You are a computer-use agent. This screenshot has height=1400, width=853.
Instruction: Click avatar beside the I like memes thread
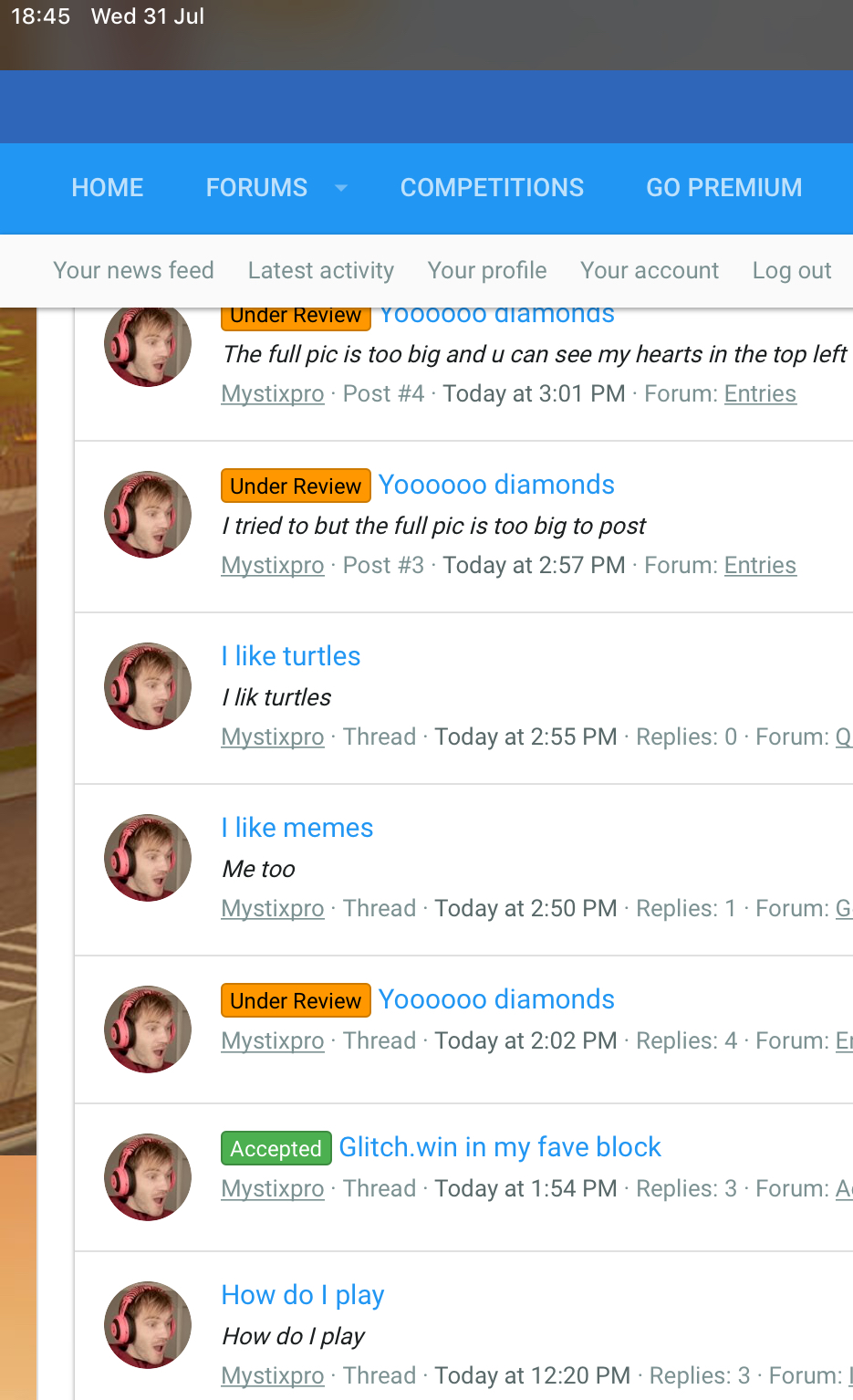click(x=148, y=858)
